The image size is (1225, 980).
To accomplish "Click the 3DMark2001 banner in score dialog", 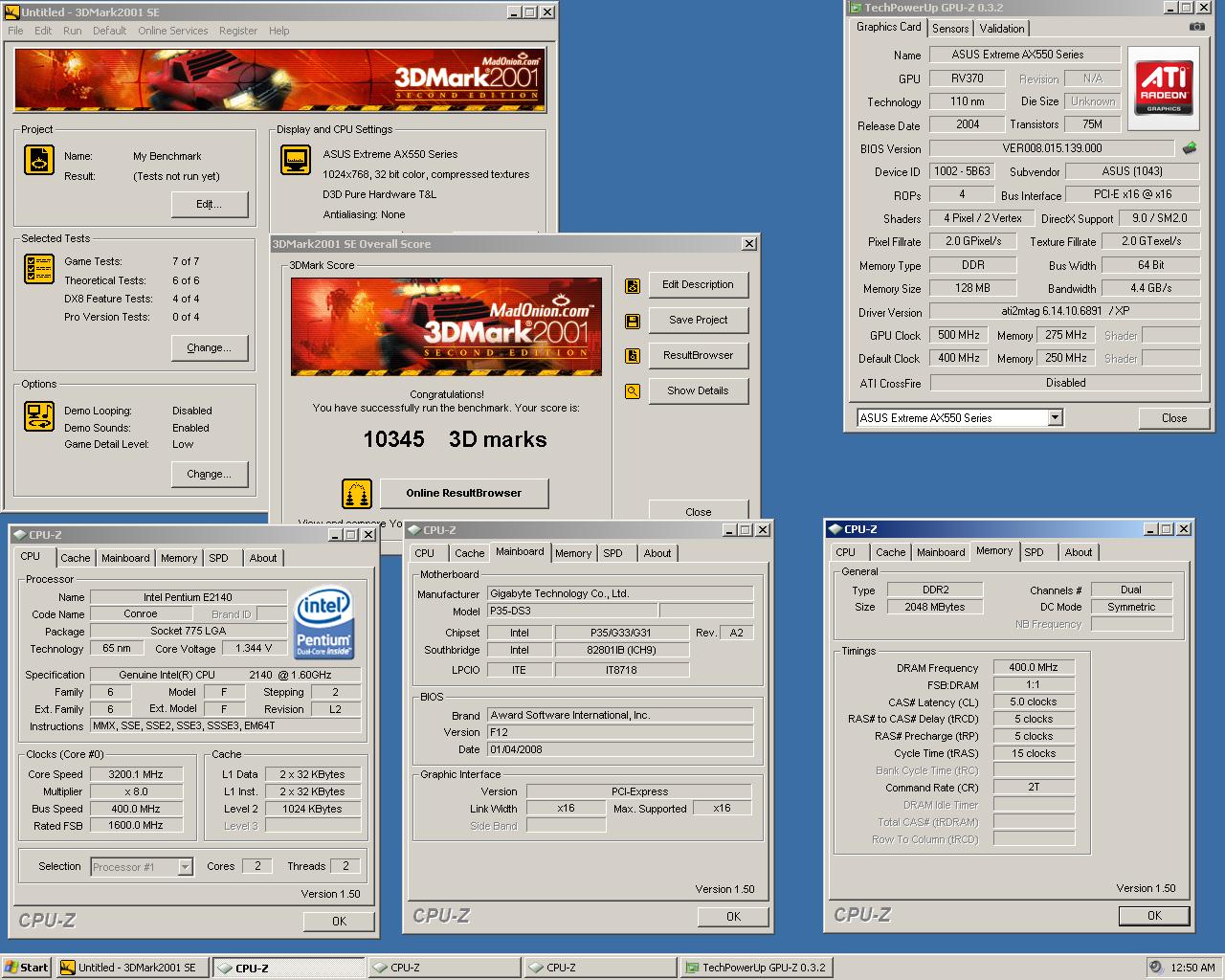I will point(446,326).
